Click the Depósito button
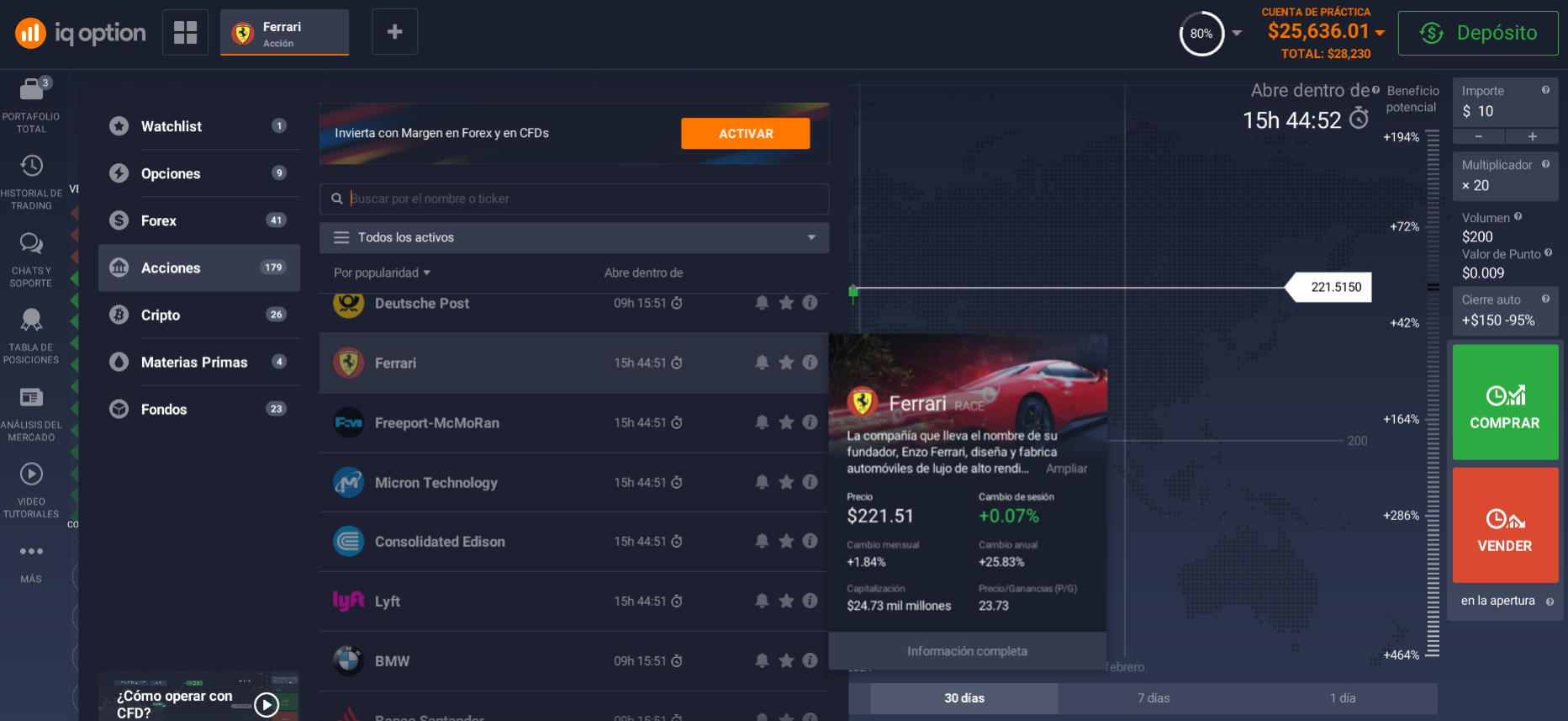Viewport: 1568px width, 721px height. click(x=1477, y=33)
